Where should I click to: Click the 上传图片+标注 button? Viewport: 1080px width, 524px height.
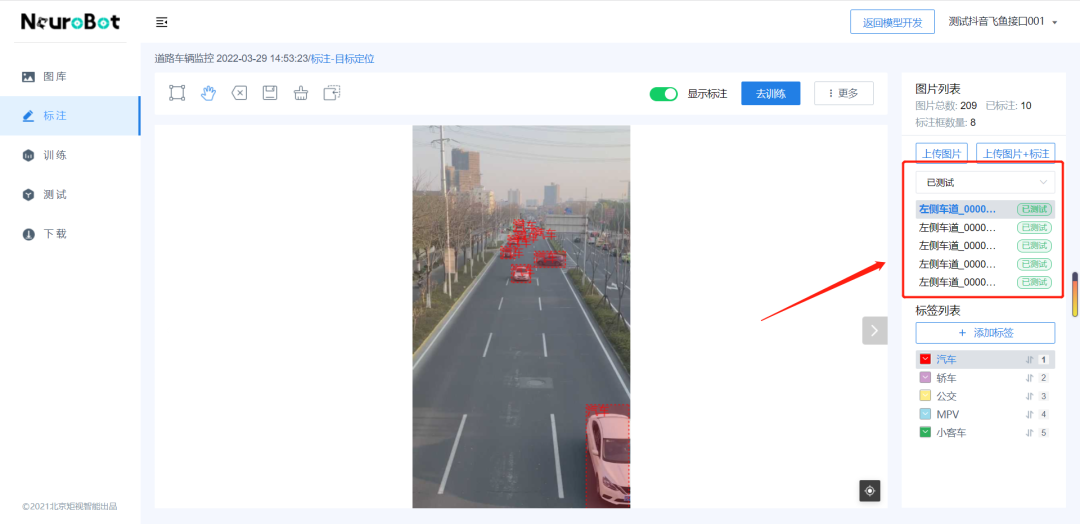[x=1016, y=154]
